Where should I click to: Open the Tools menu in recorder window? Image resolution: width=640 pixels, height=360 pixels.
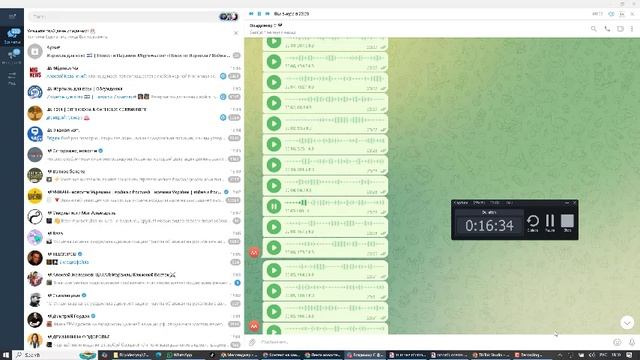[x=494, y=203]
